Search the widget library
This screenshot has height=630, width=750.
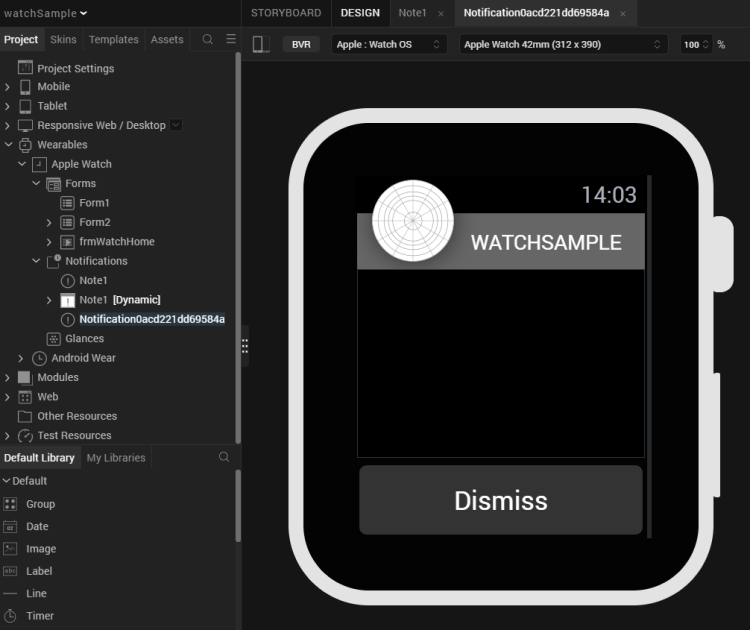click(x=224, y=457)
